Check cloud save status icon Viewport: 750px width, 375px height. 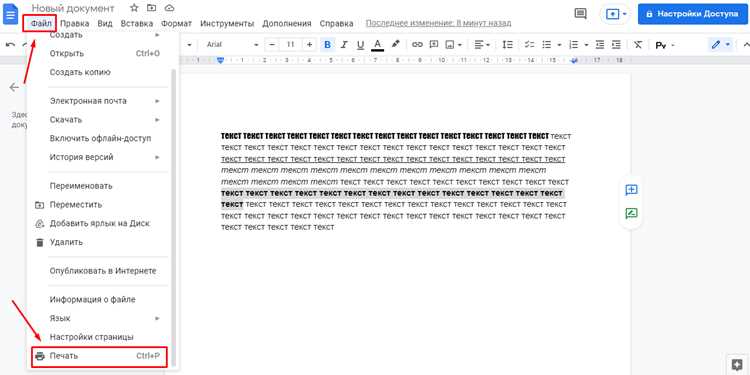[x=169, y=8]
